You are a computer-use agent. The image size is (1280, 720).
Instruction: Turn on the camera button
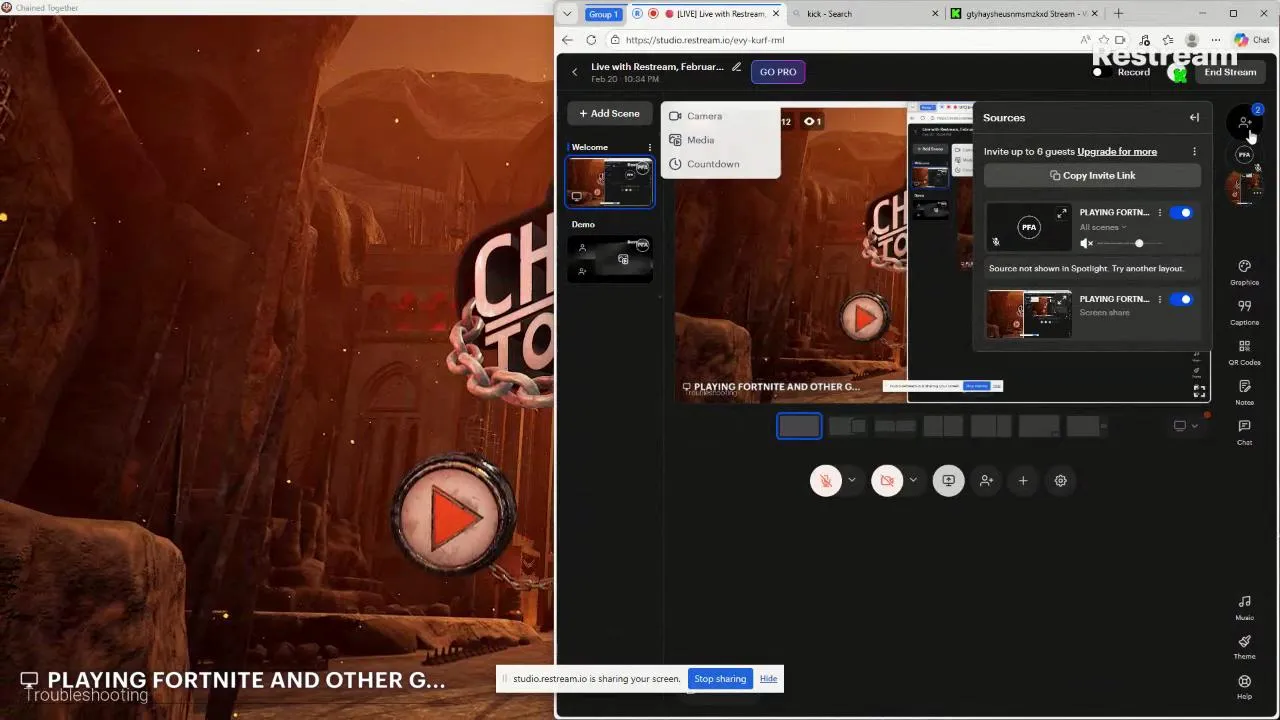pyautogui.click(x=887, y=481)
